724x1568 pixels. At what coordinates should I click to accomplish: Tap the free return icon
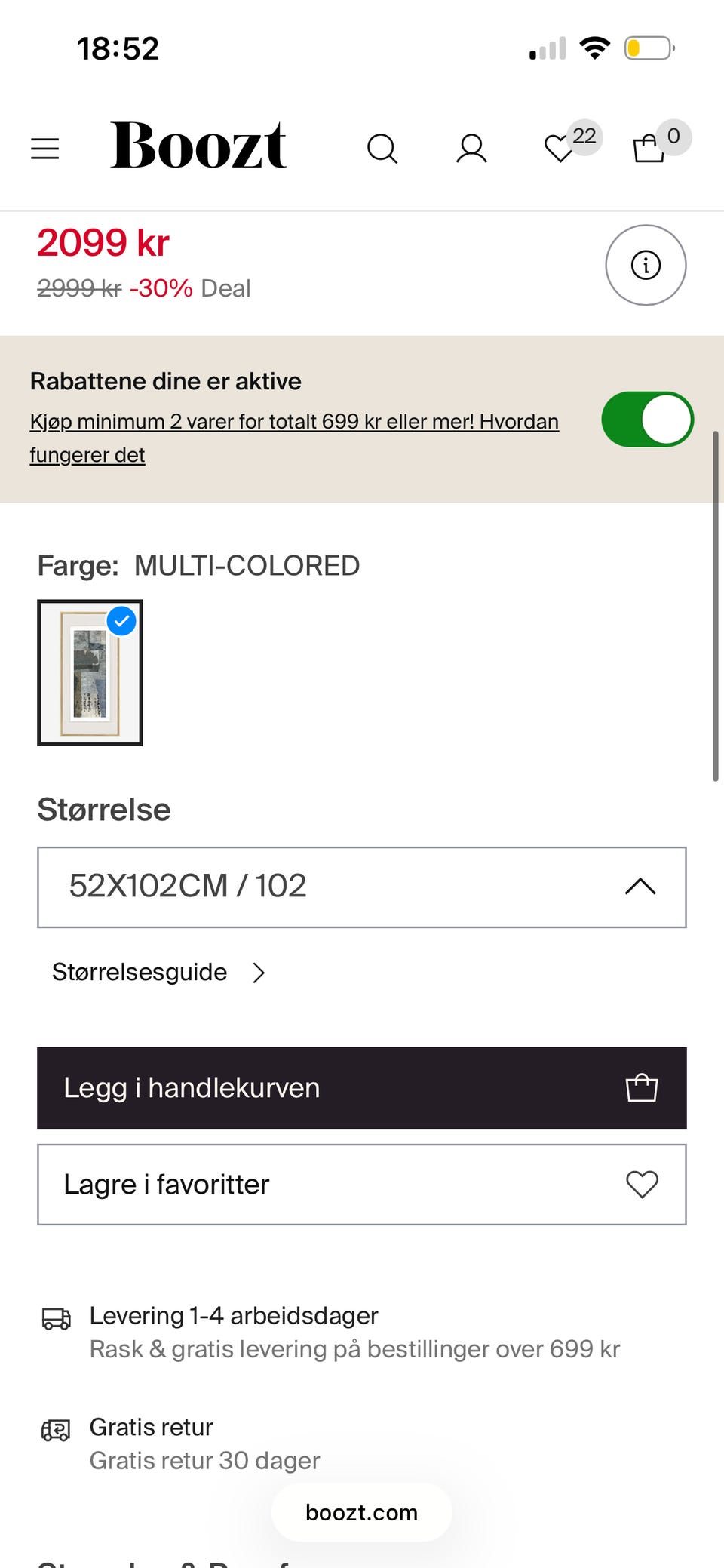click(x=56, y=1429)
